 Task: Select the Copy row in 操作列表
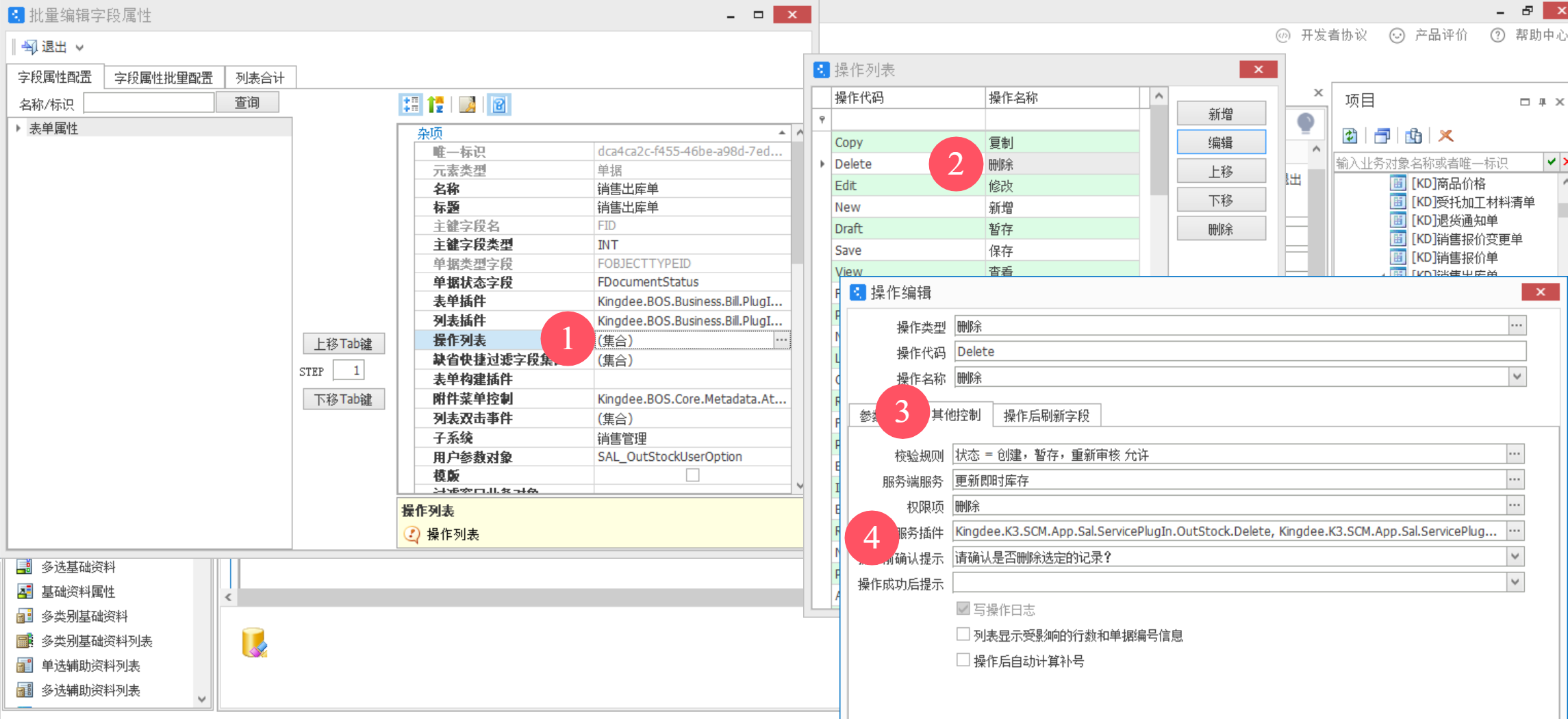pyautogui.click(x=985, y=142)
